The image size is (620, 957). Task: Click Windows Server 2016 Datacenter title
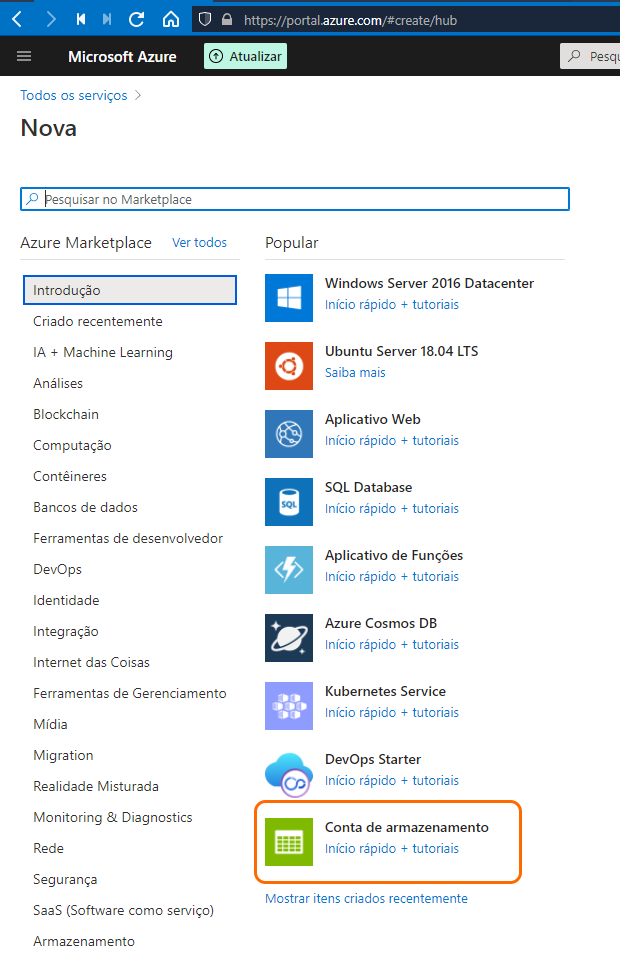pyautogui.click(x=429, y=283)
